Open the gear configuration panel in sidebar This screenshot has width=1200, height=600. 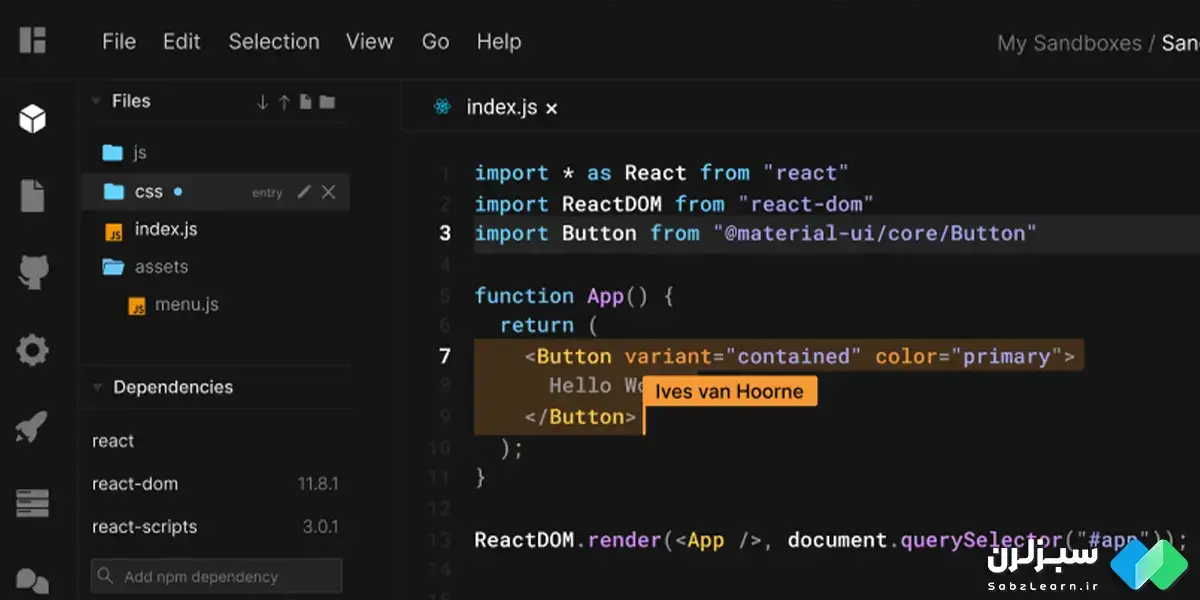pos(33,350)
